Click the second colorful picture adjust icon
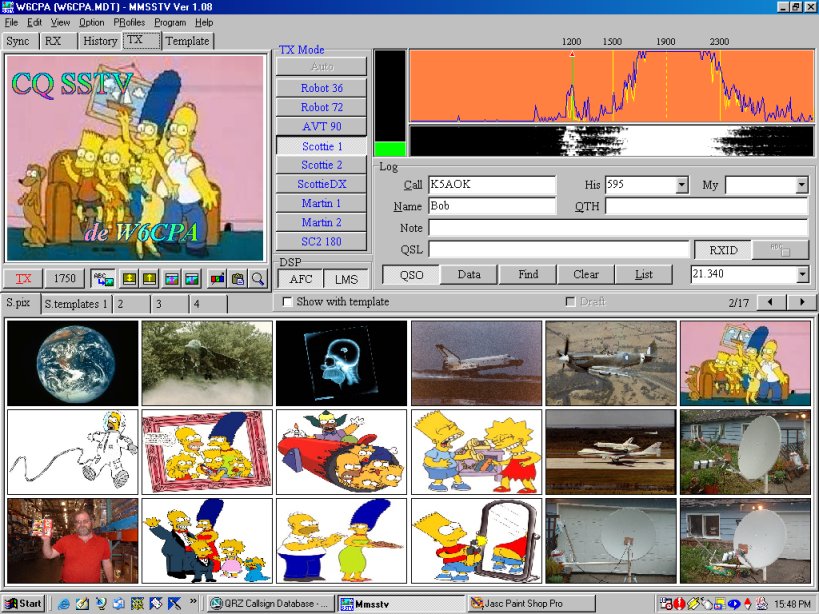The image size is (819, 614). pos(192,279)
